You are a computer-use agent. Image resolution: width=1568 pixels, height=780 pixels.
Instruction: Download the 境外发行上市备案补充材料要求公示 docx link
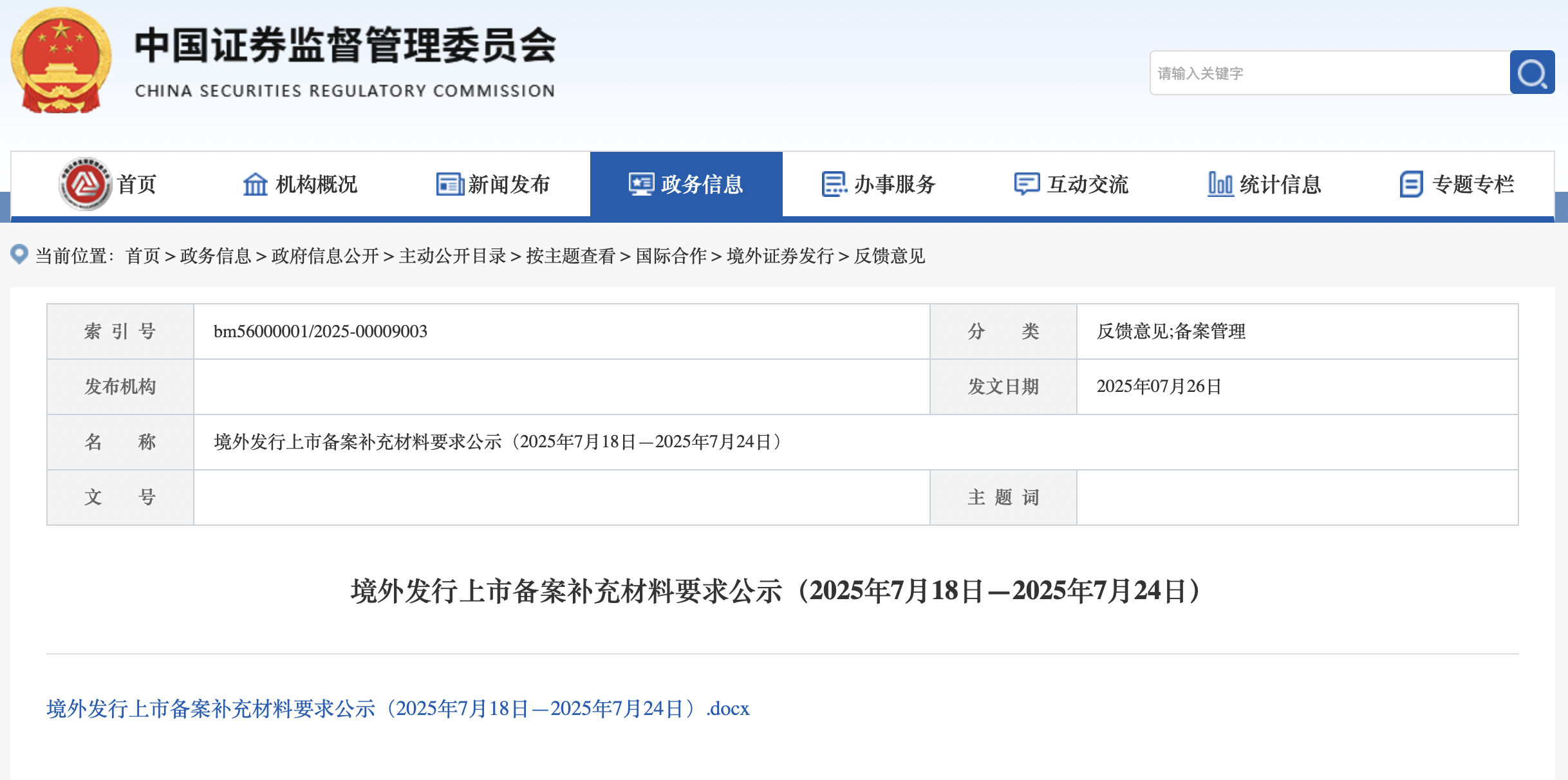[x=398, y=709]
